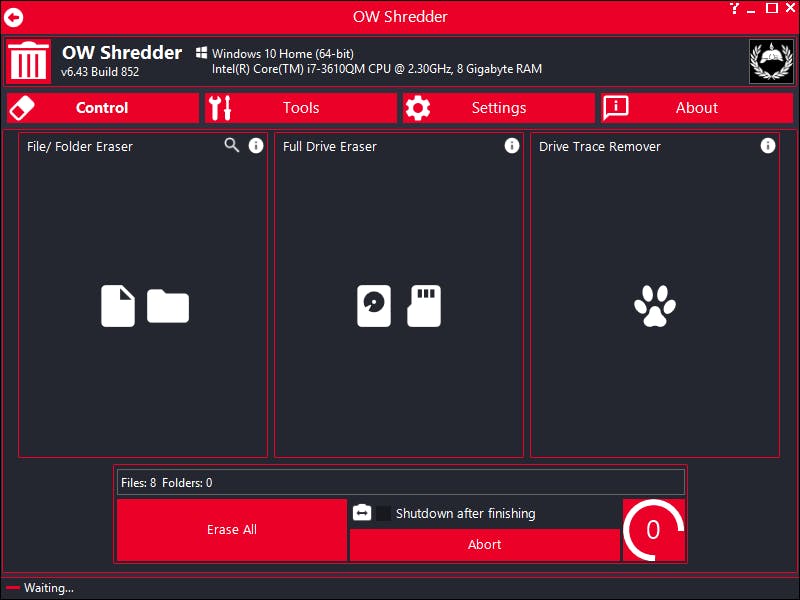Click the folder icon in File/Folder Eraser
The image size is (800, 600).
pyautogui.click(x=168, y=306)
